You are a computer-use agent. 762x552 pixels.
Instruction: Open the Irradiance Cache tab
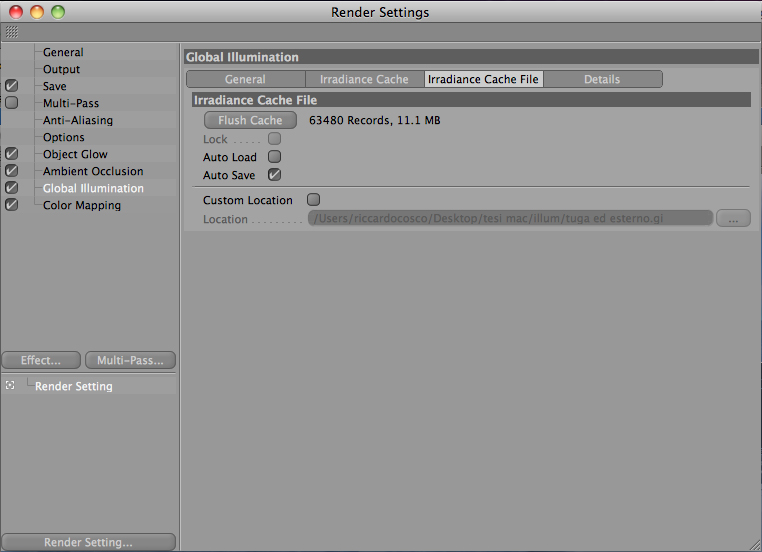364,79
